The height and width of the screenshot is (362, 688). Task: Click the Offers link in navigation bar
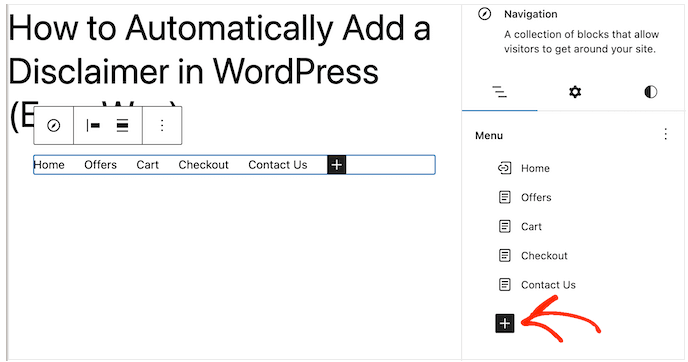(100, 165)
